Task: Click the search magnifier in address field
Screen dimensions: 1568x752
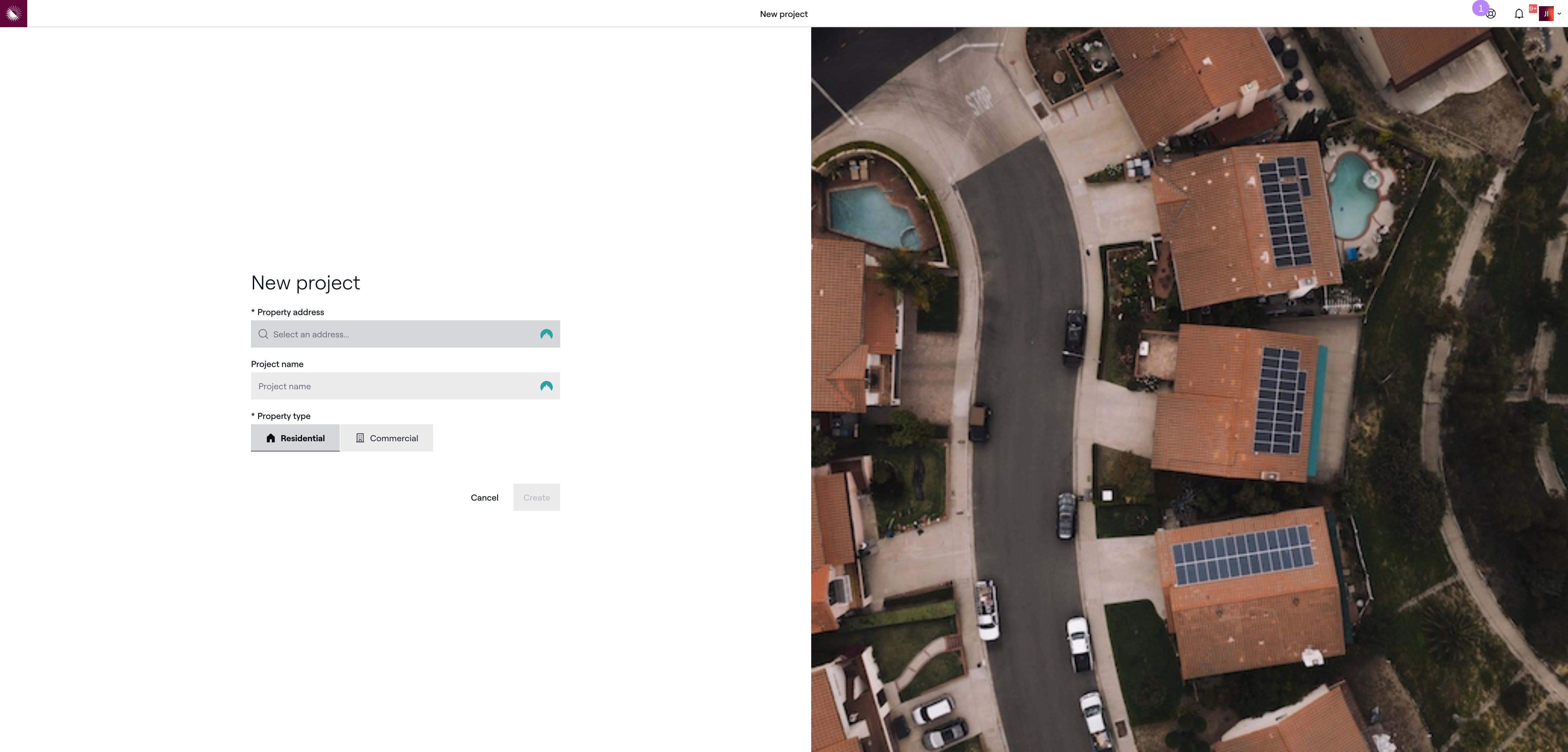Action: pyautogui.click(x=263, y=334)
